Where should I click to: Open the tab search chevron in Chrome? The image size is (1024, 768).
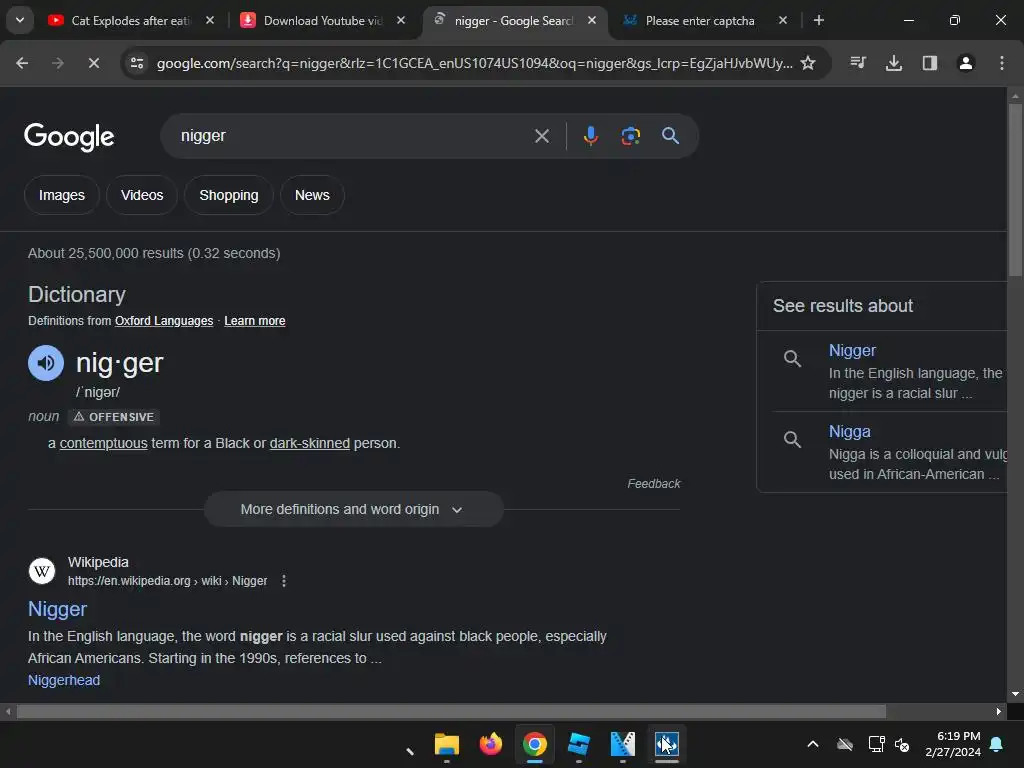pyautogui.click(x=20, y=20)
